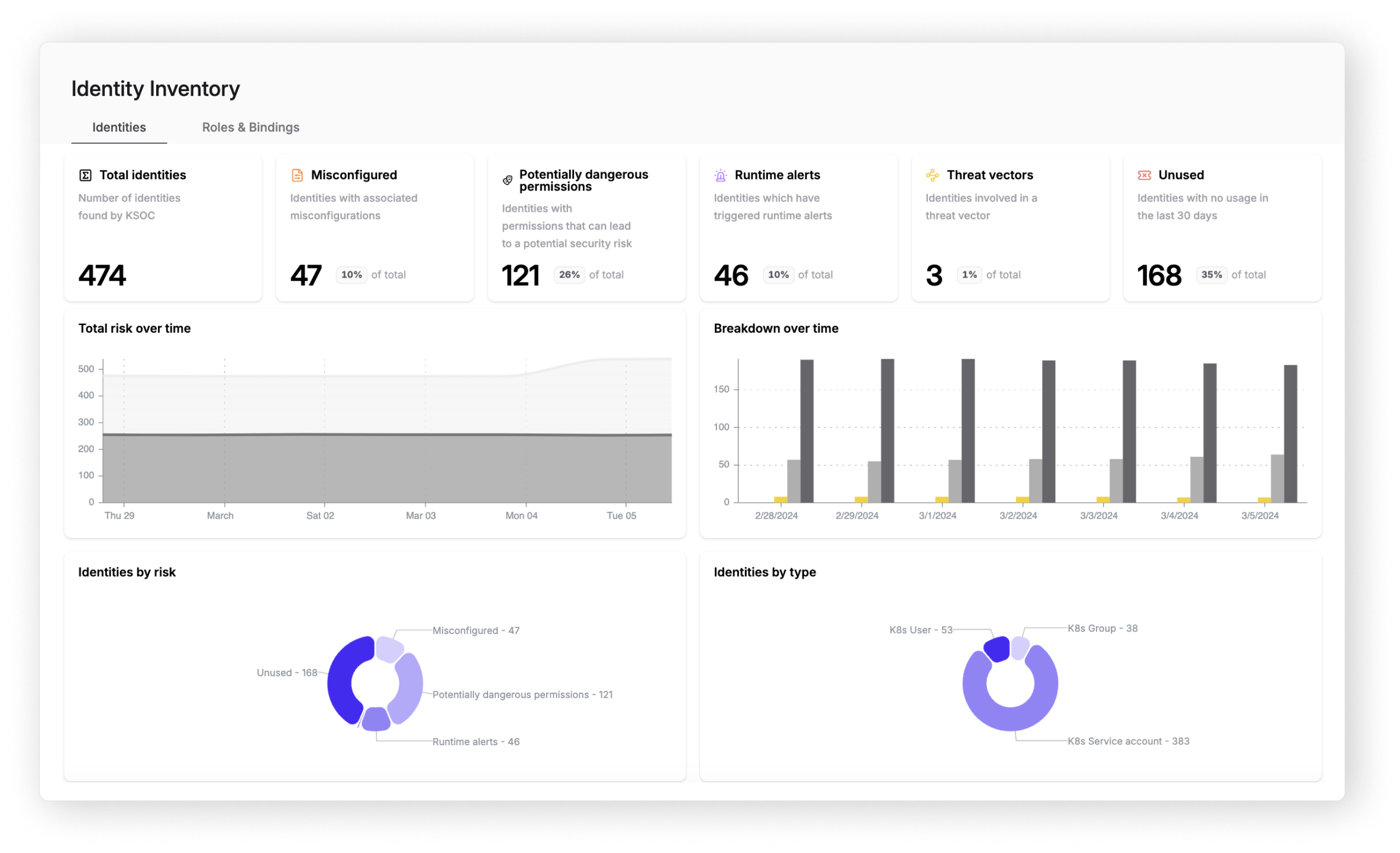
Task: Click the 10% badge on Misconfigured card
Action: pos(351,275)
